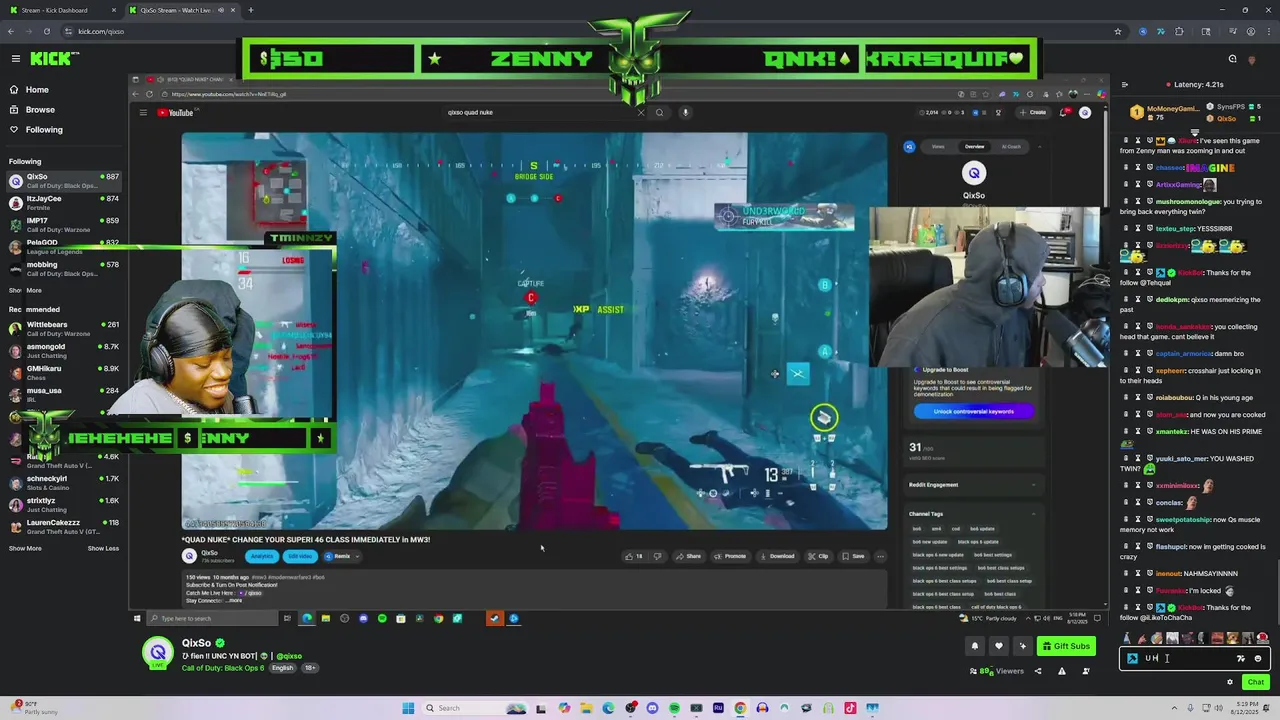The height and width of the screenshot is (720, 1280).
Task: Open the chat emote picker icon
Action: coord(1258,659)
